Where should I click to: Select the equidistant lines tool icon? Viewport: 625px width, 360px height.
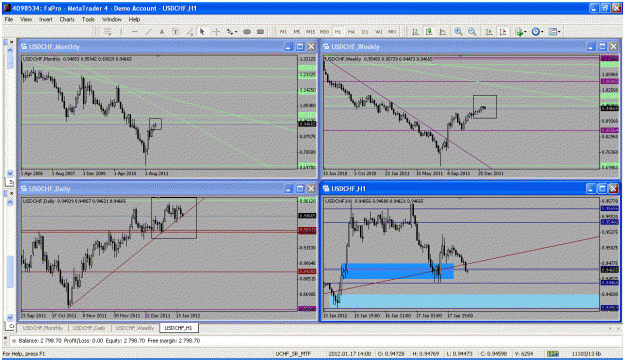(108, 32)
